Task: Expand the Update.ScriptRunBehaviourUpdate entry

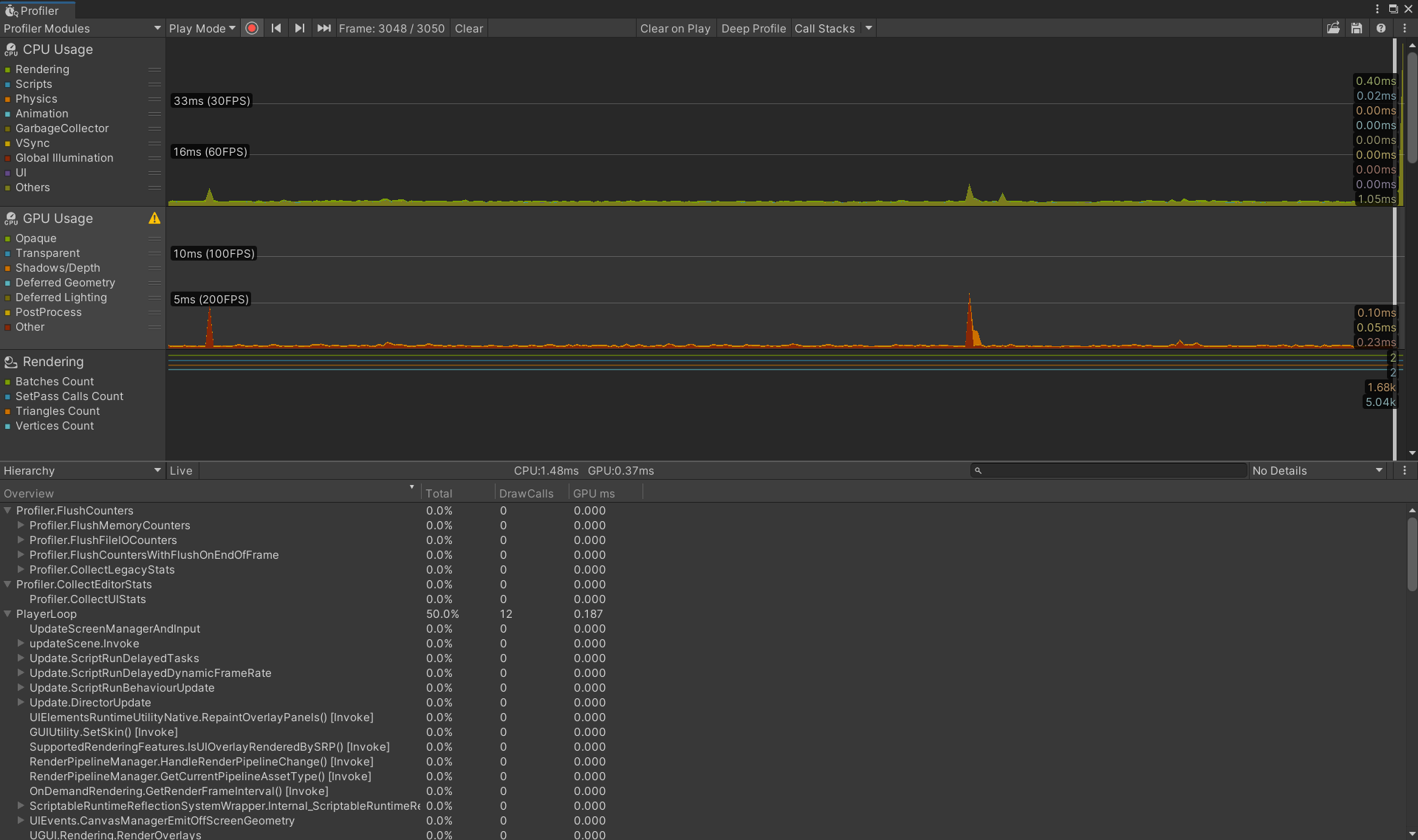Action: tap(22, 687)
